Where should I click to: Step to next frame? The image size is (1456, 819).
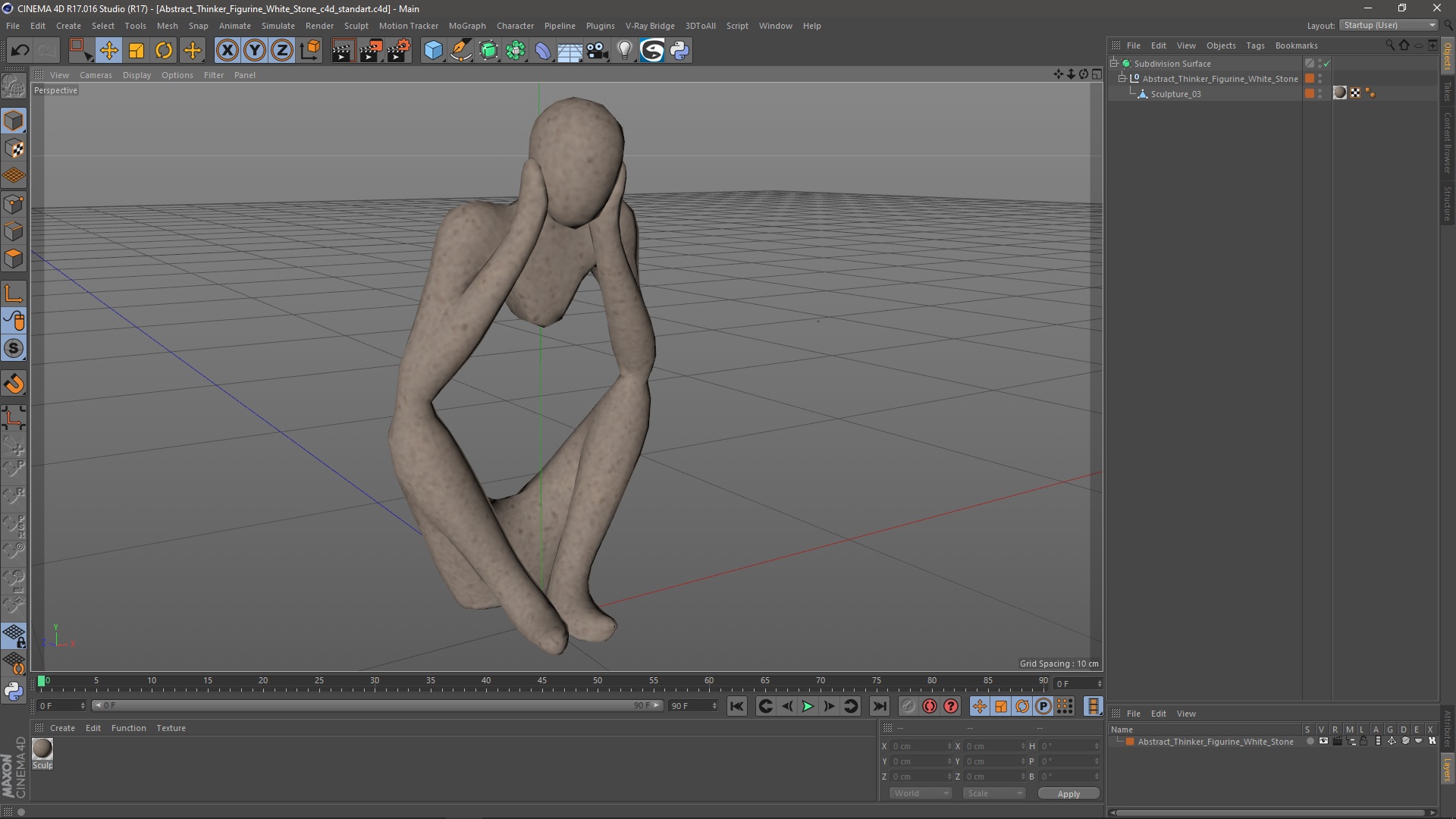coord(830,707)
